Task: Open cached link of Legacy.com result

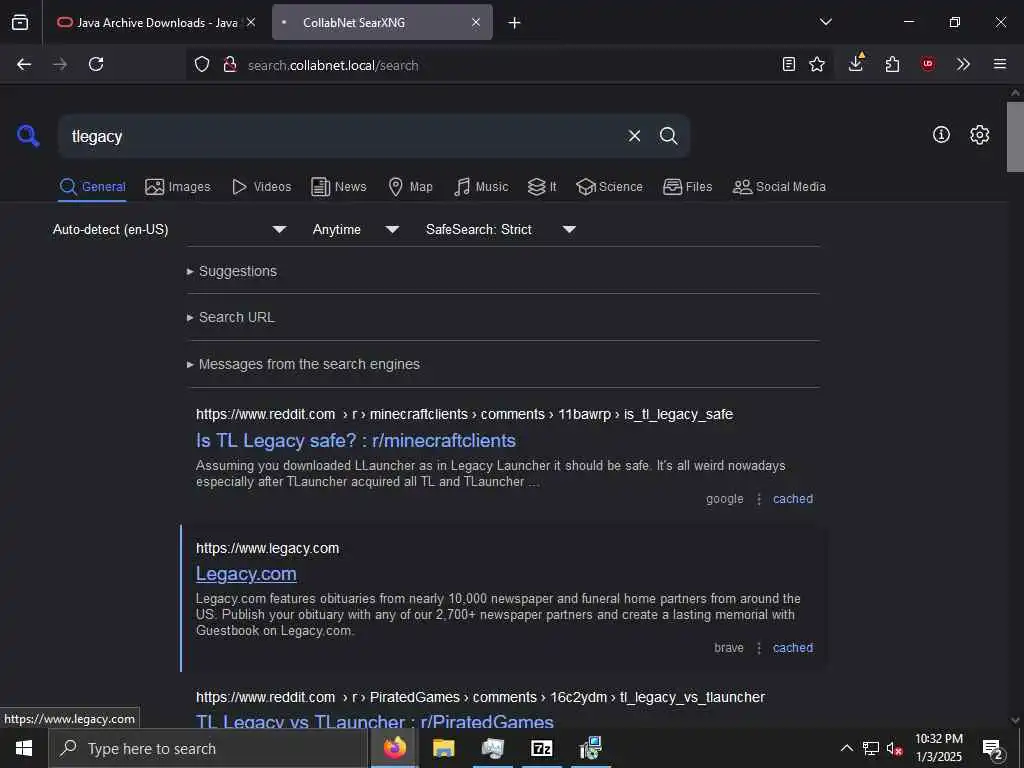Action: pos(793,648)
